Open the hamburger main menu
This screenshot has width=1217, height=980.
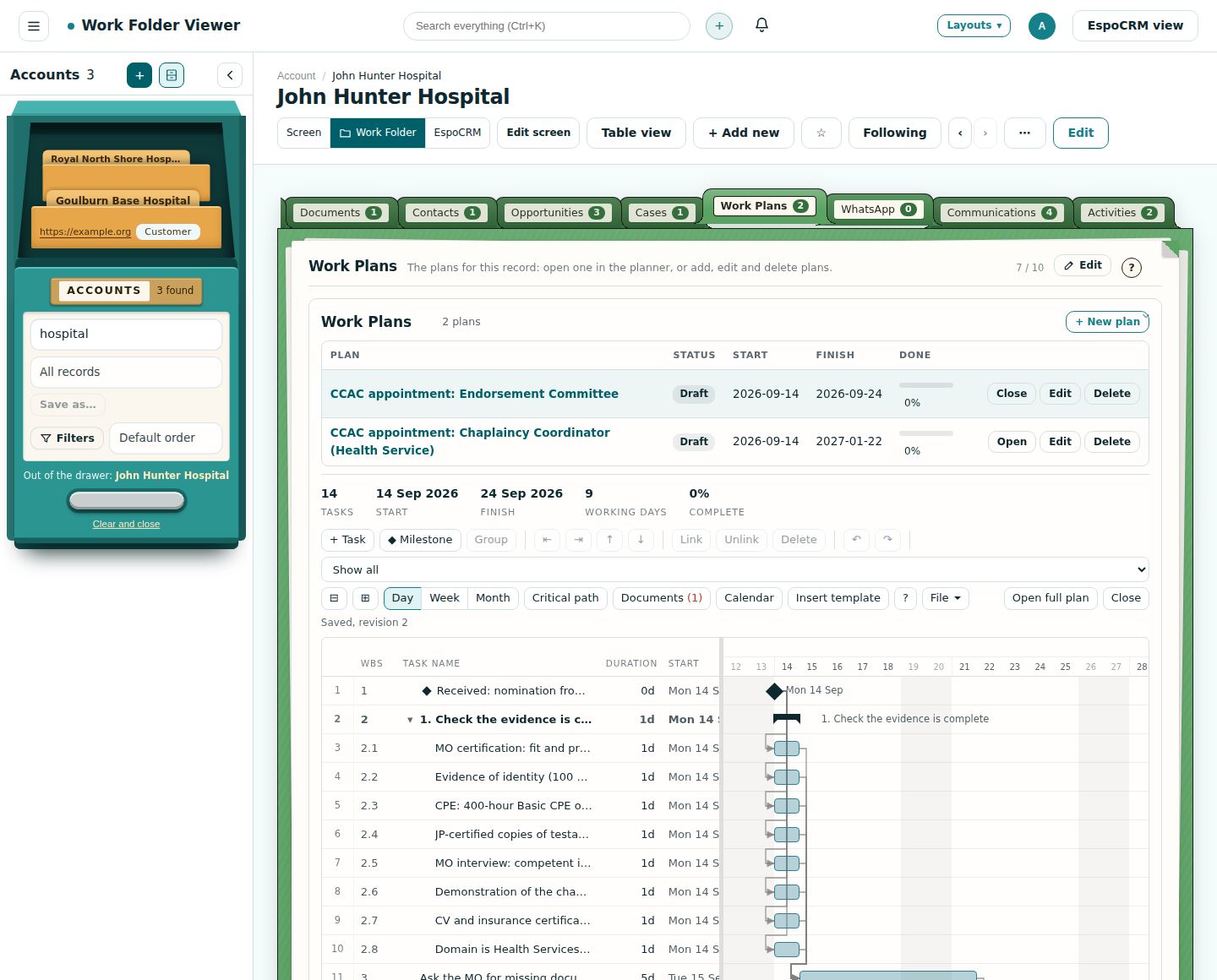coord(34,26)
